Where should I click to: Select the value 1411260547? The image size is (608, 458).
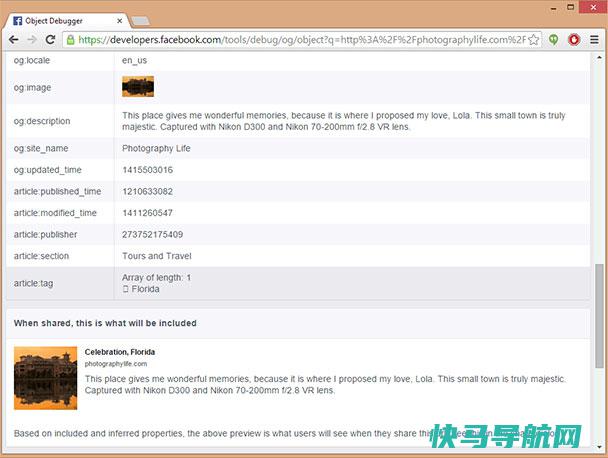point(147,213)
